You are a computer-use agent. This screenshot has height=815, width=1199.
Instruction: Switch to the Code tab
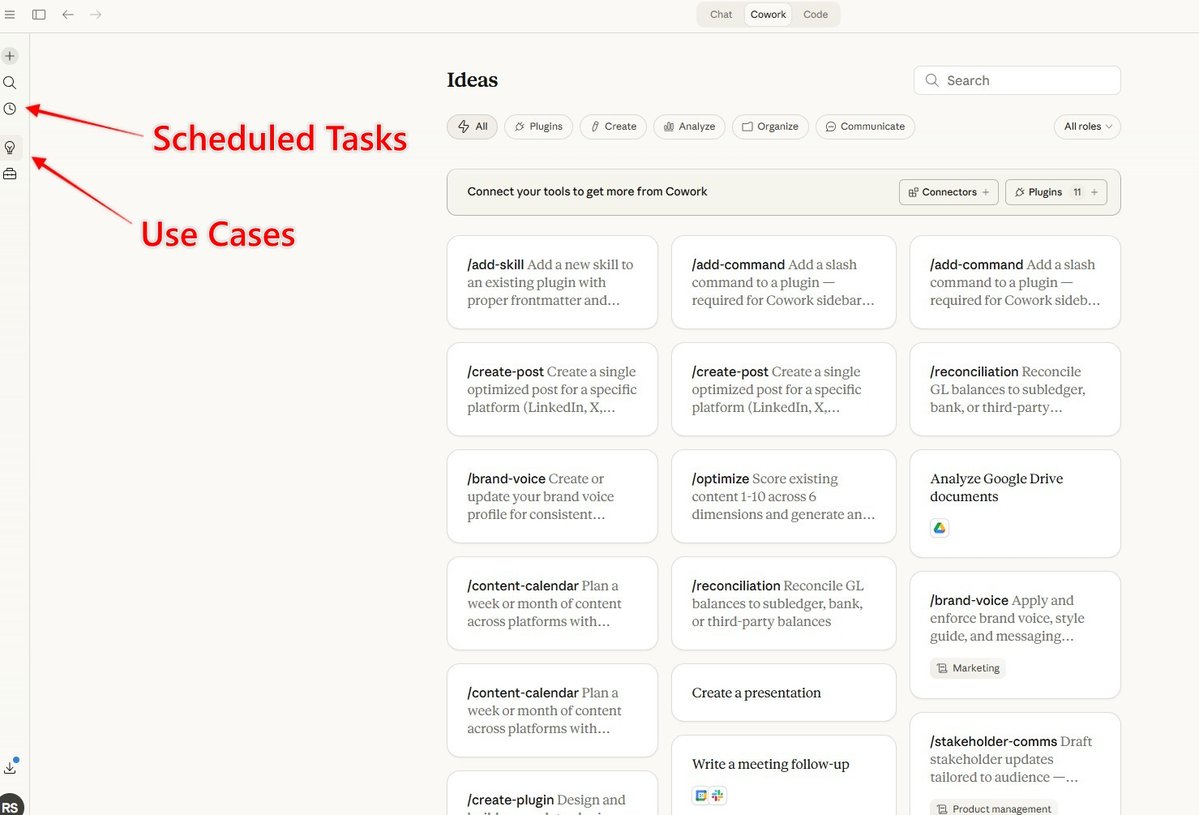click(815, 15)
